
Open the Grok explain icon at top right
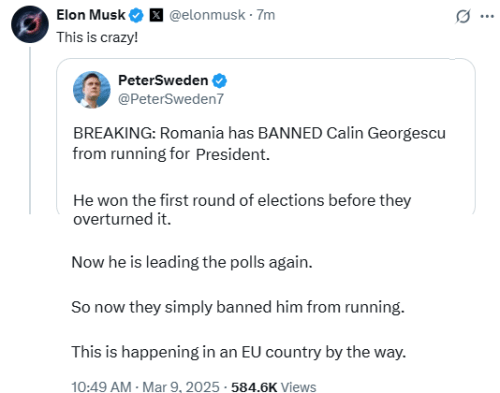click(x=463, y=16)
